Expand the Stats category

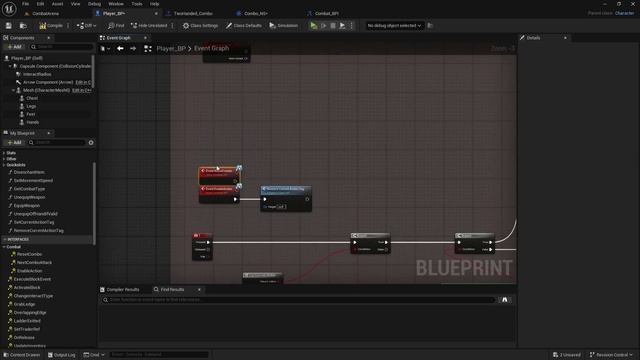point(10,153)
